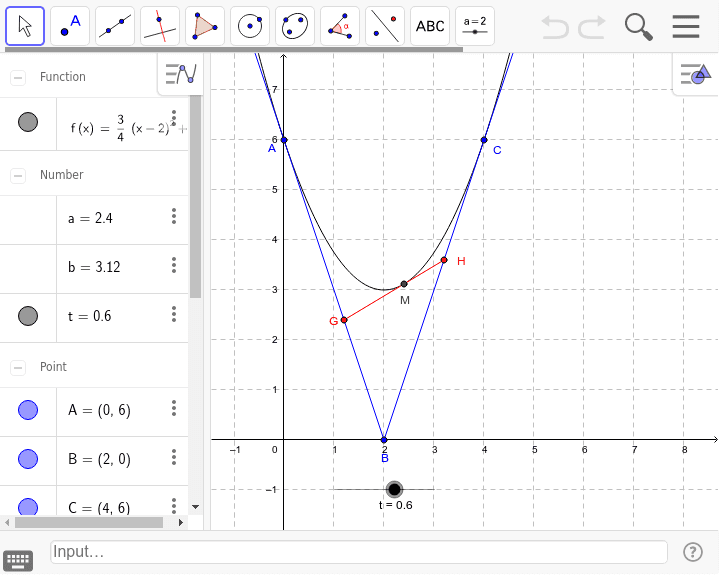Screen dimensions: 720x575
Task: Collapse the Function group
Action: [x=18, y=78]
